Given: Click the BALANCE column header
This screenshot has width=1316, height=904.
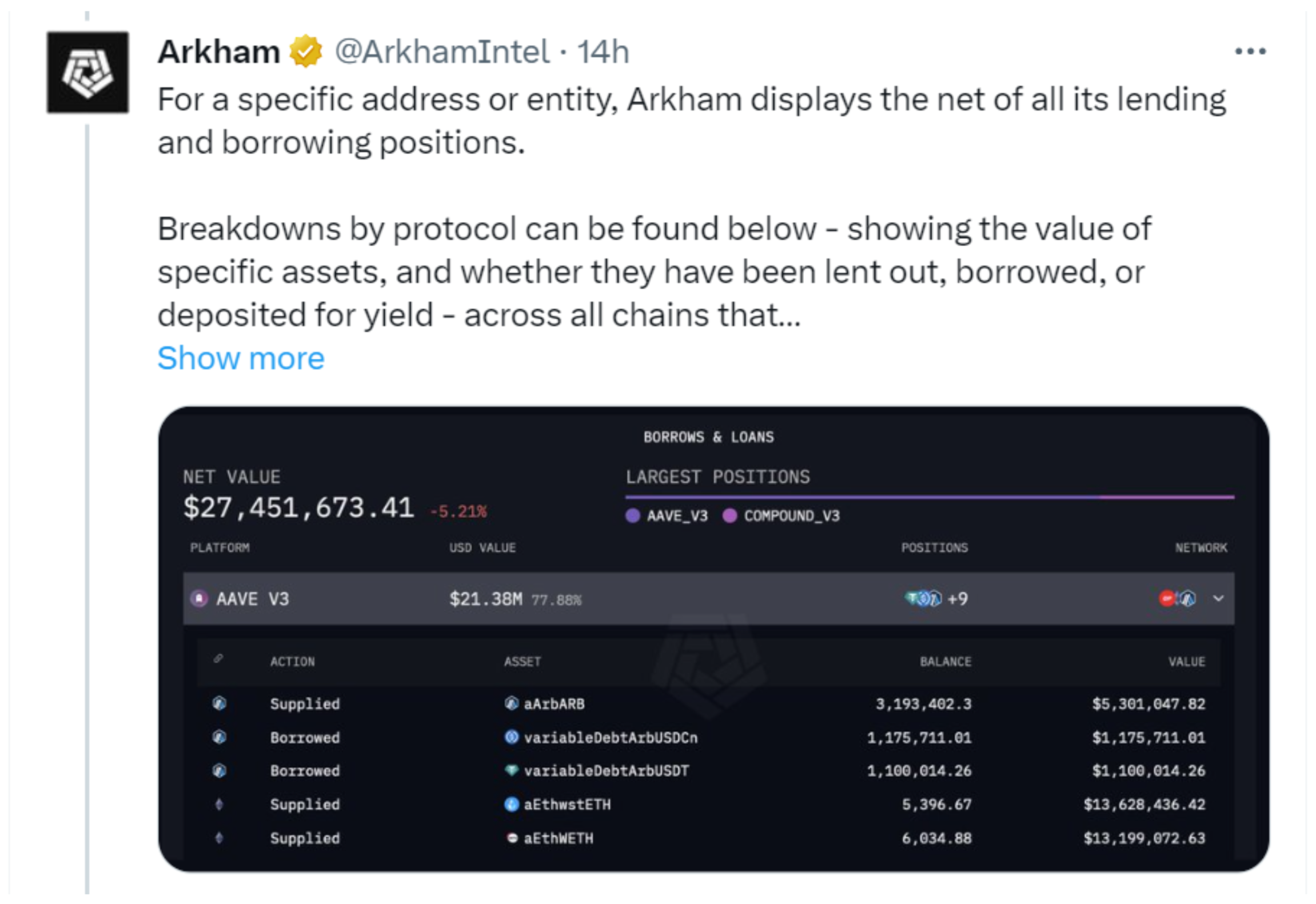Looking at the screenshot, I should tap(945, 662).
